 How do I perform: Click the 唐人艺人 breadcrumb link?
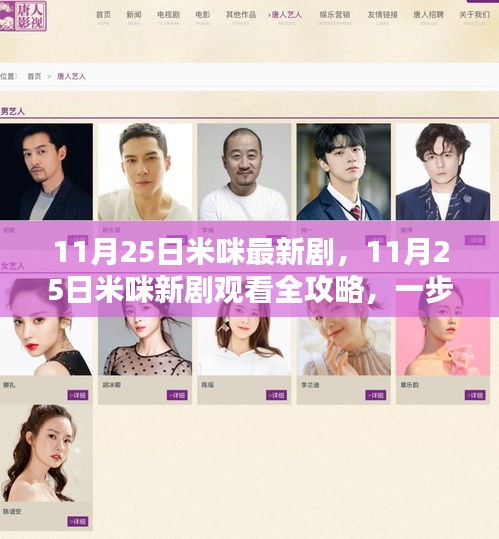pos(71,76)
